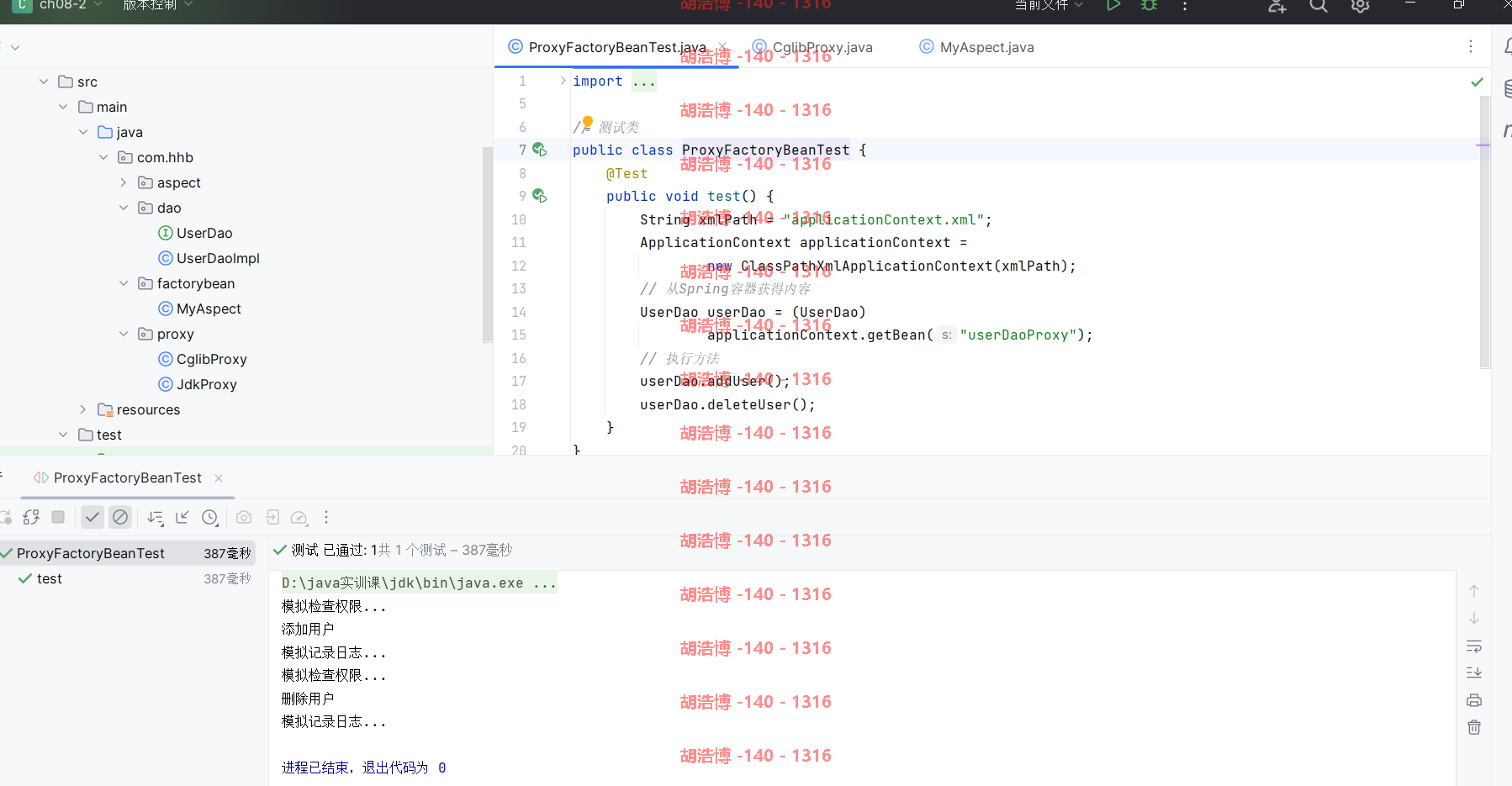The image size is (1512, 786).
Task: Open the add collaborator (Code With Me) icon
Action: pos(1277,6)
